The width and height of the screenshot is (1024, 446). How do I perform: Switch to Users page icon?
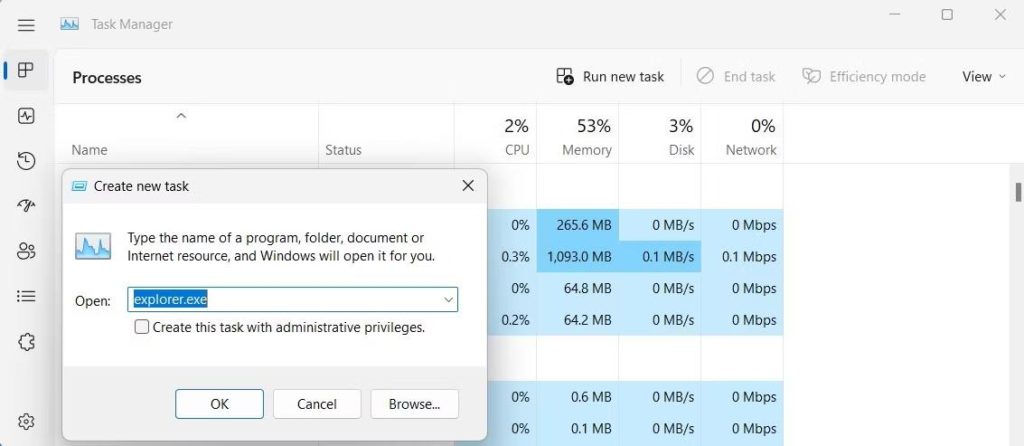(27, 251)
